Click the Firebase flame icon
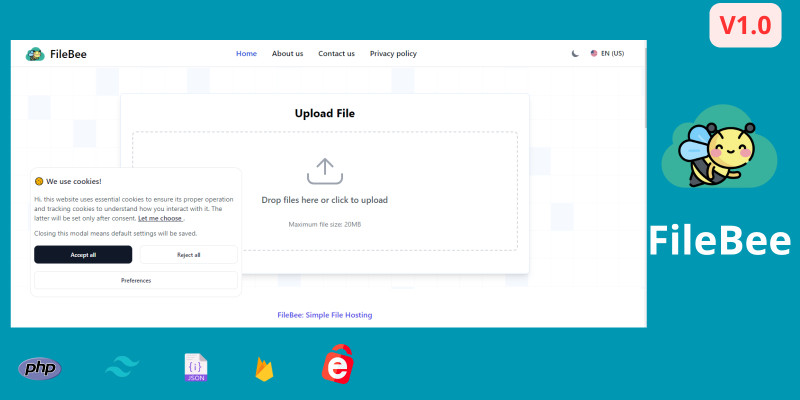 point(264,369)
